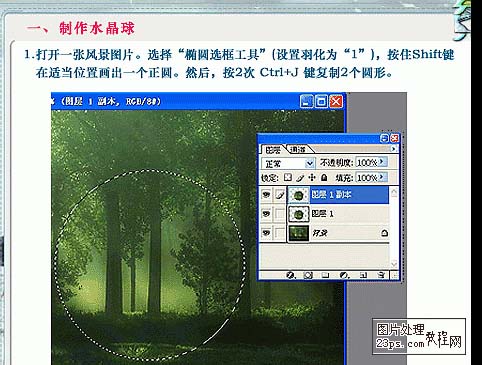Hide the 背景 background layer
Image resolution: width=482 pixels, height=365 pixels.
pos(266,233)
